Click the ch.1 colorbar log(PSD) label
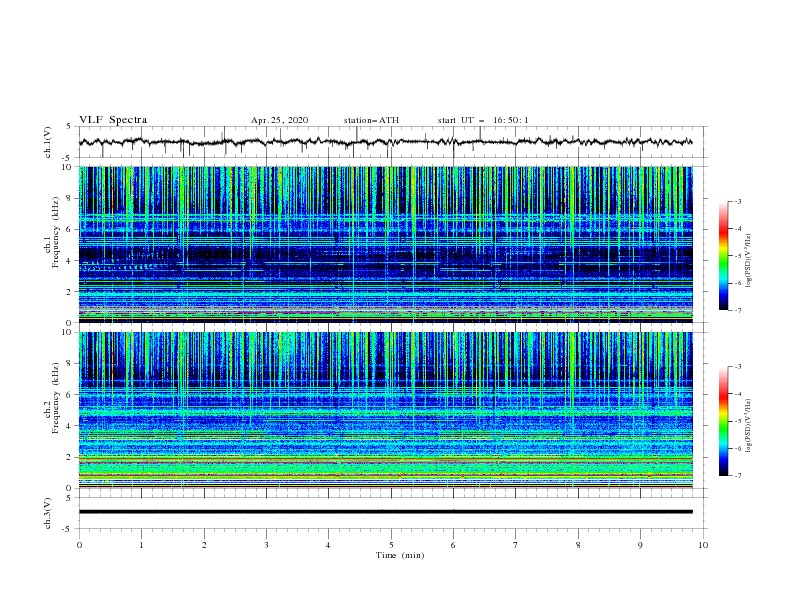 coord(749,261)
